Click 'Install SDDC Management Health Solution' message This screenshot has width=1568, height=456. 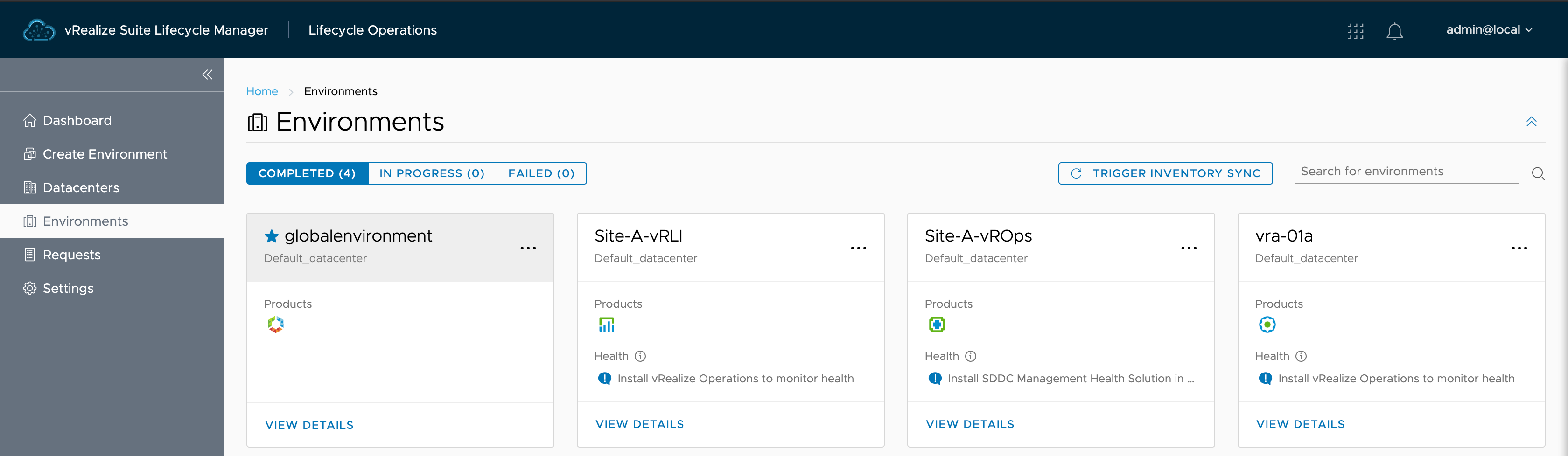click(x=1071, y=379)
